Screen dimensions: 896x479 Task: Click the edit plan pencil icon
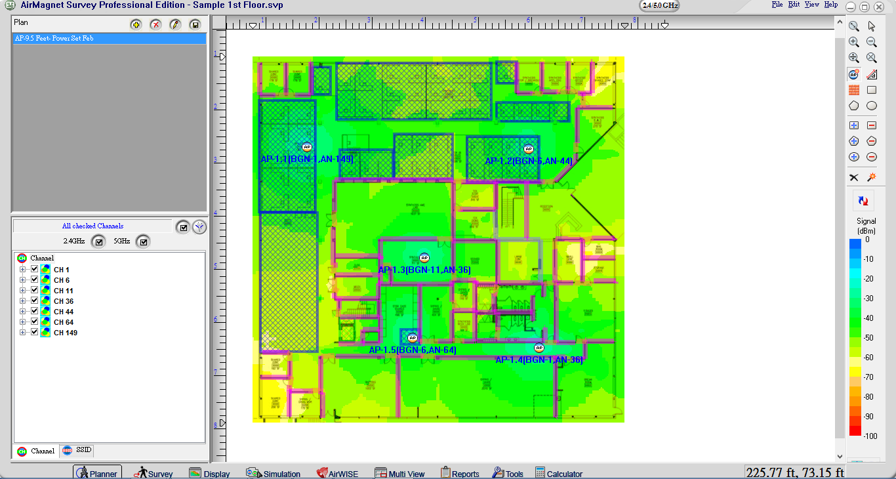[x=175, y=24]
